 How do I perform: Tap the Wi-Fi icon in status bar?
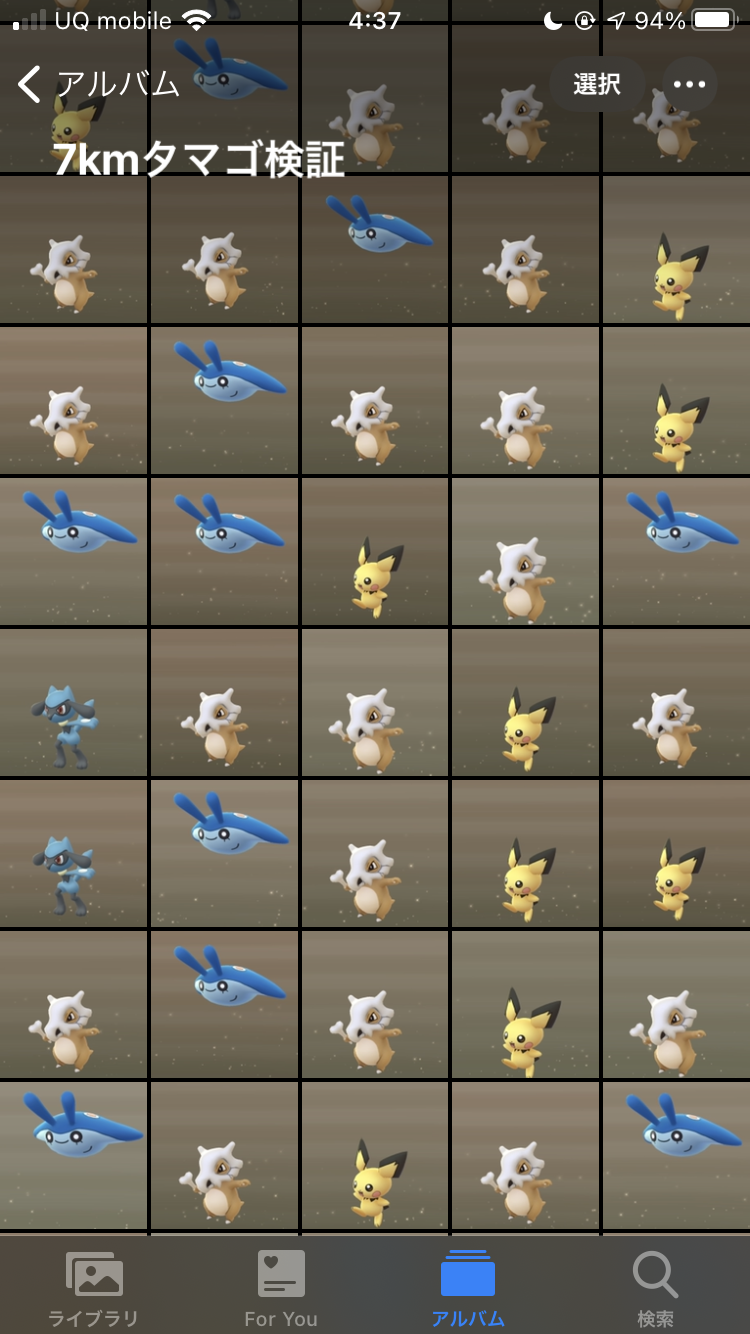coord(197,20)
